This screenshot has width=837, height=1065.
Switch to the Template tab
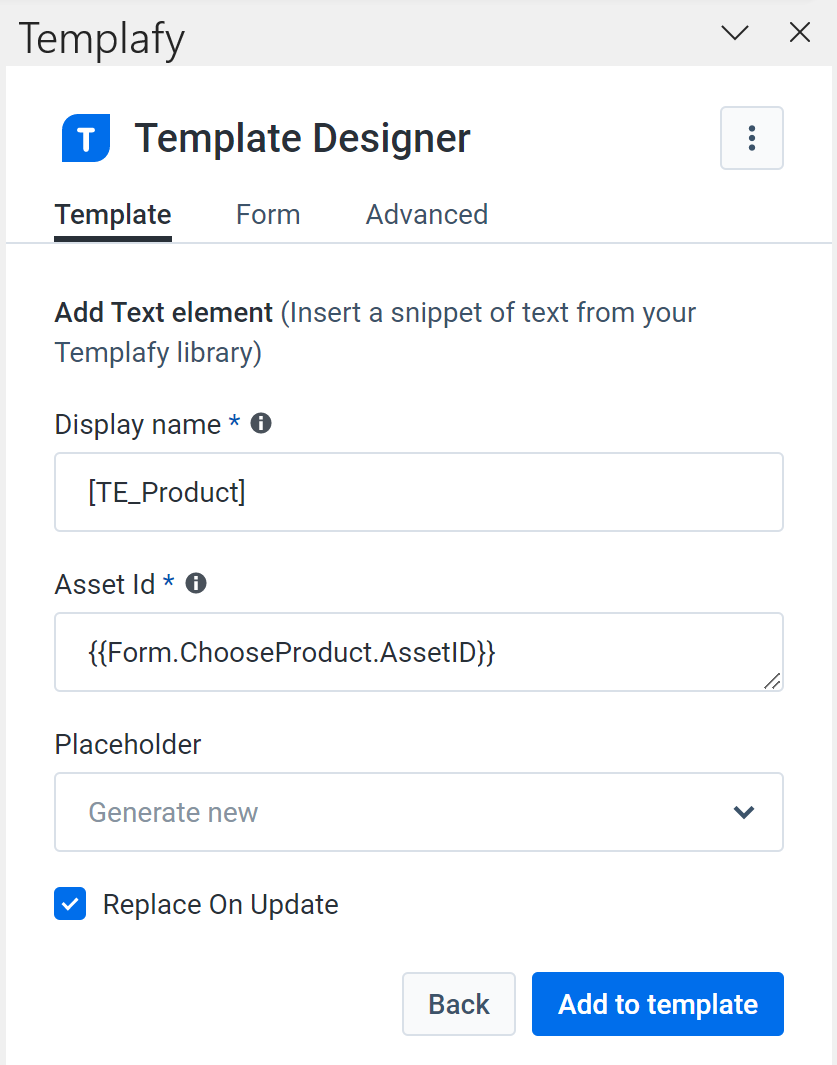(x=113, y=215)
